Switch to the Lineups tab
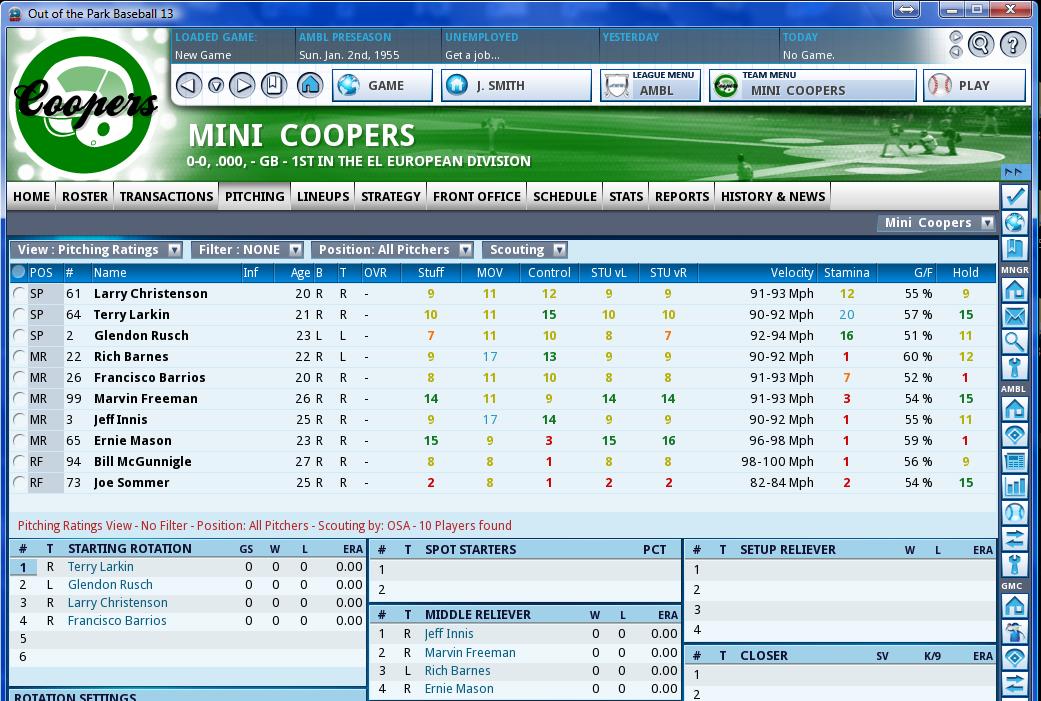This screenshot has height=701, width=1041. (323, 196)
